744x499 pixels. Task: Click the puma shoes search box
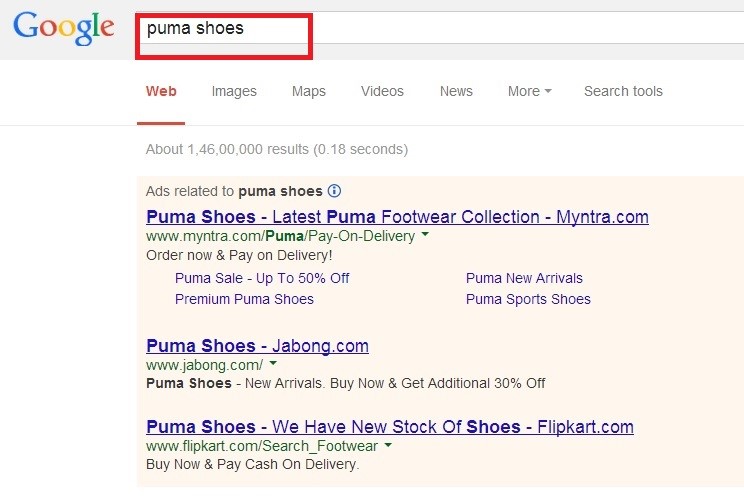(440, 28)
